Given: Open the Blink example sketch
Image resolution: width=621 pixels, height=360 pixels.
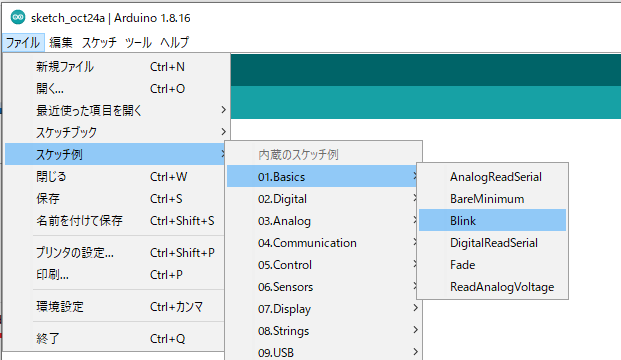Looking at the screenshot, I should [492, 221].
